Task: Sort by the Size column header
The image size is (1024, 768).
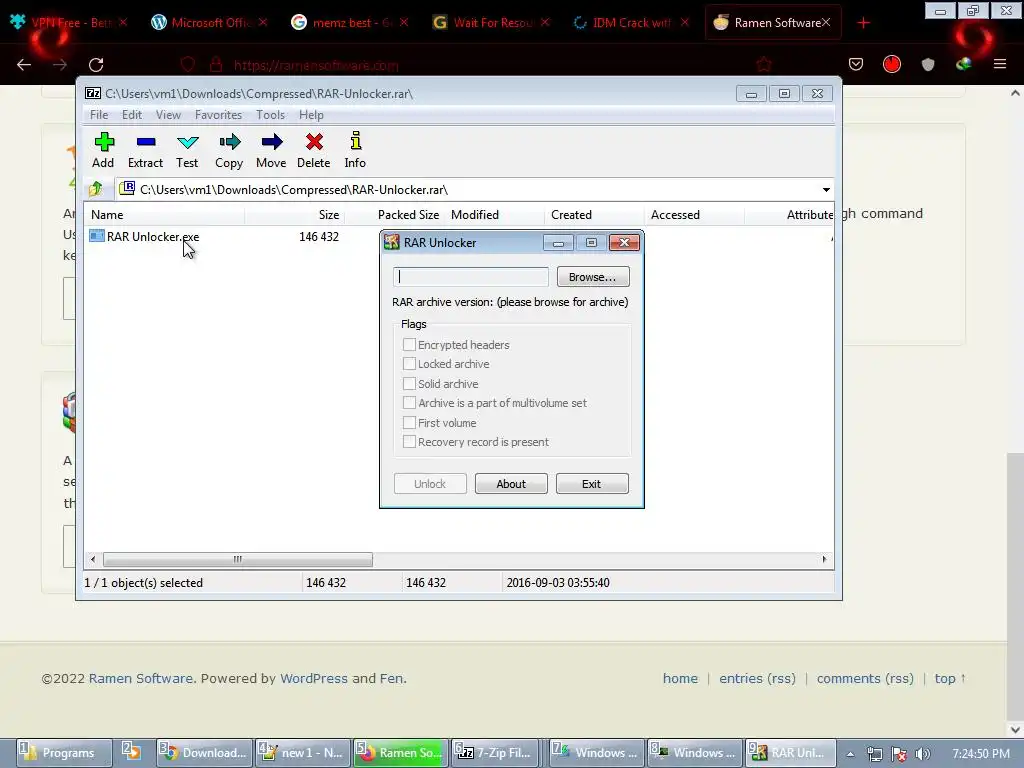Action: [295, 215]
